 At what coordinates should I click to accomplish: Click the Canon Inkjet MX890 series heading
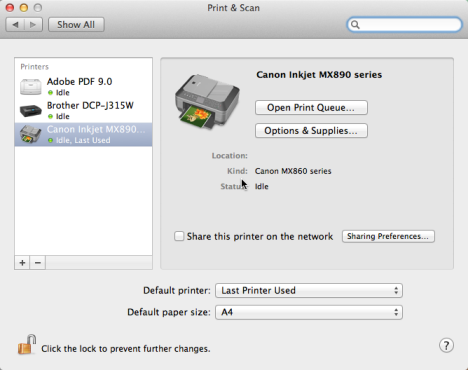pos(319,75)
